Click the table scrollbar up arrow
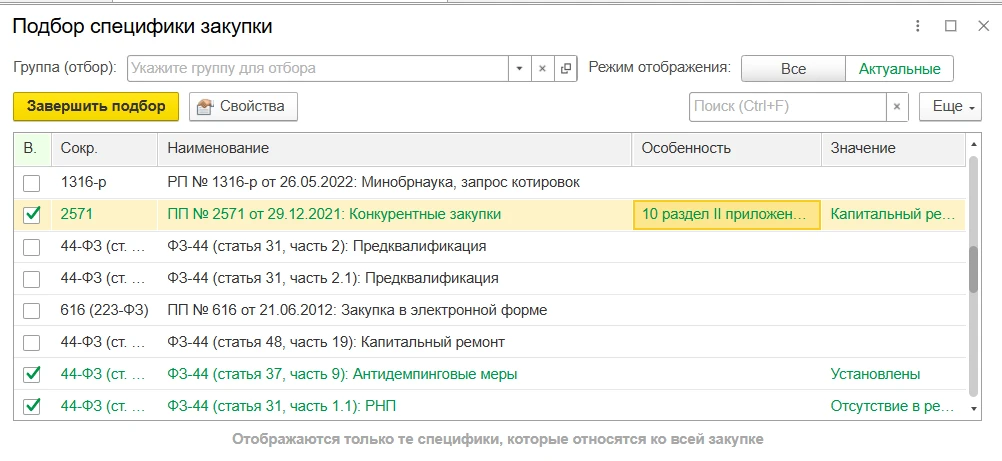 point(974,143)
